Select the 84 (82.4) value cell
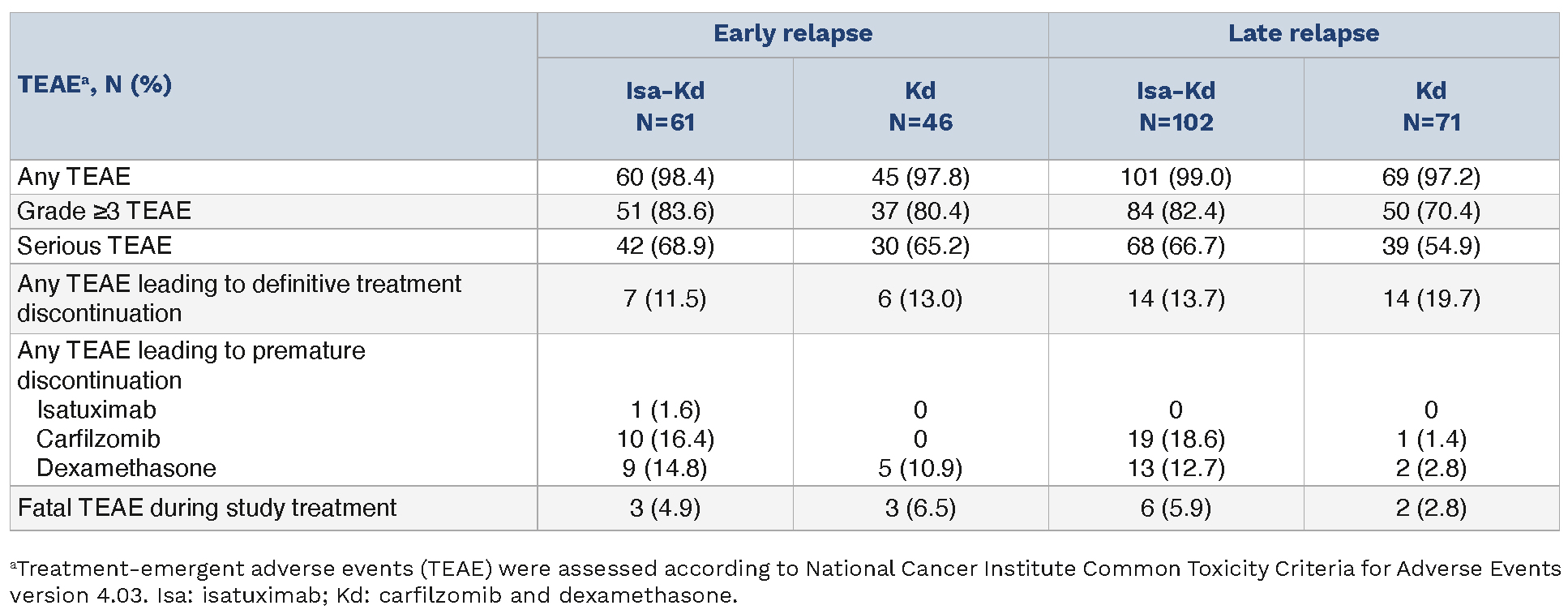Viewport: 1568px width, 614px height. tap(1176, 211)
